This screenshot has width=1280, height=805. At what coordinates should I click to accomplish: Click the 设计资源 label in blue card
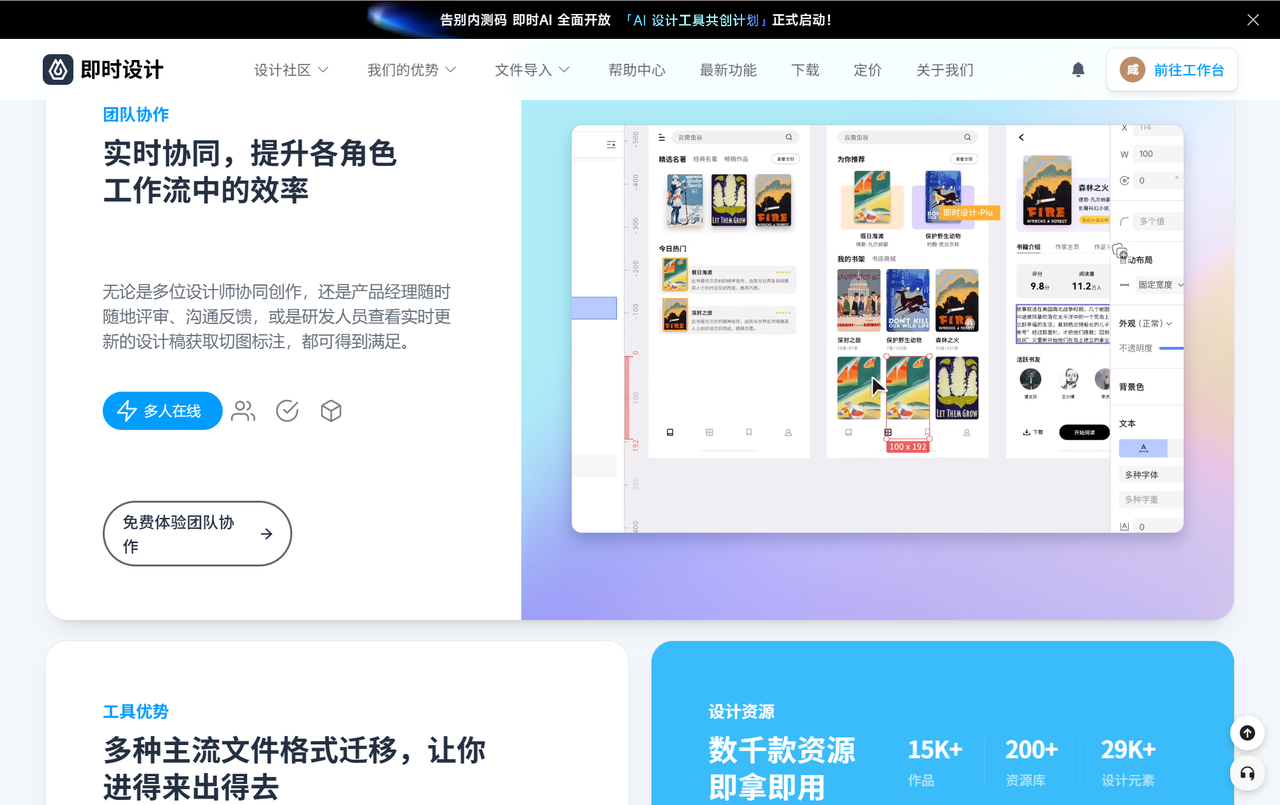tap(741, 711)
